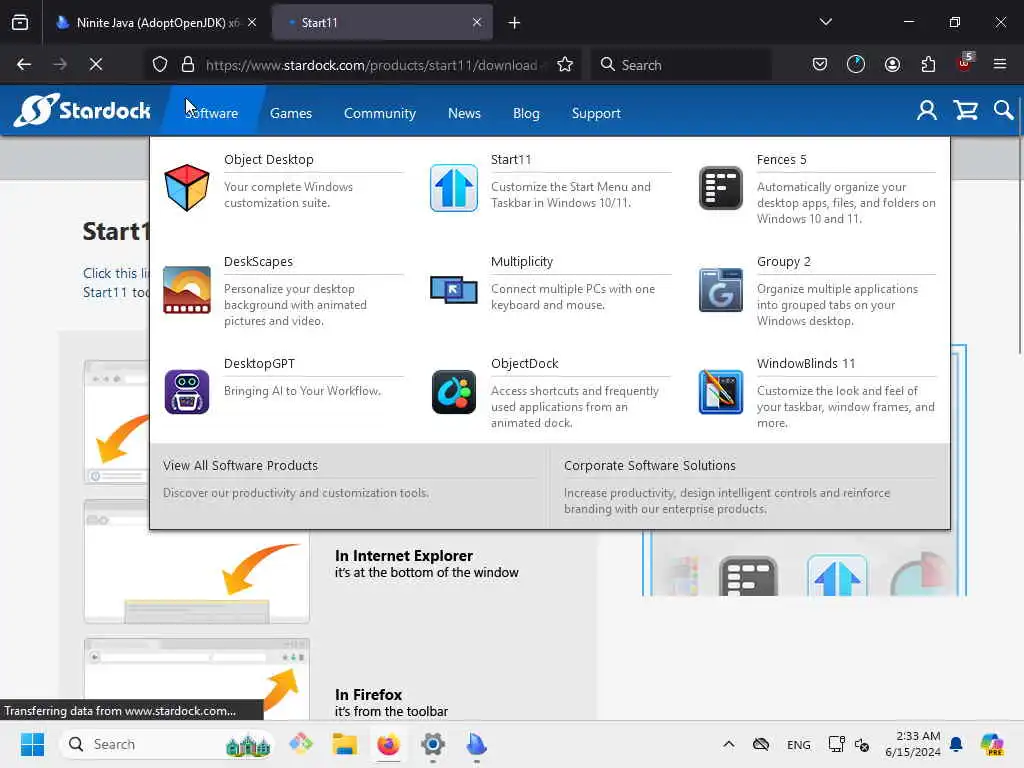
Task: Go back to the previous page
Action: (24, 64)
